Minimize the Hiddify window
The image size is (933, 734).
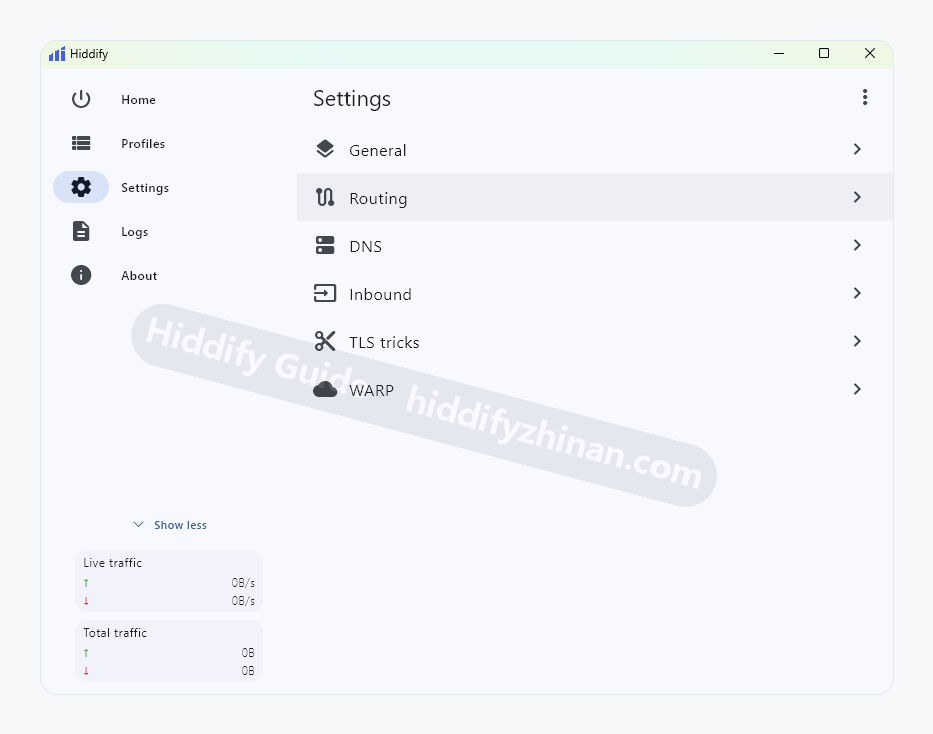coord(779,54)
